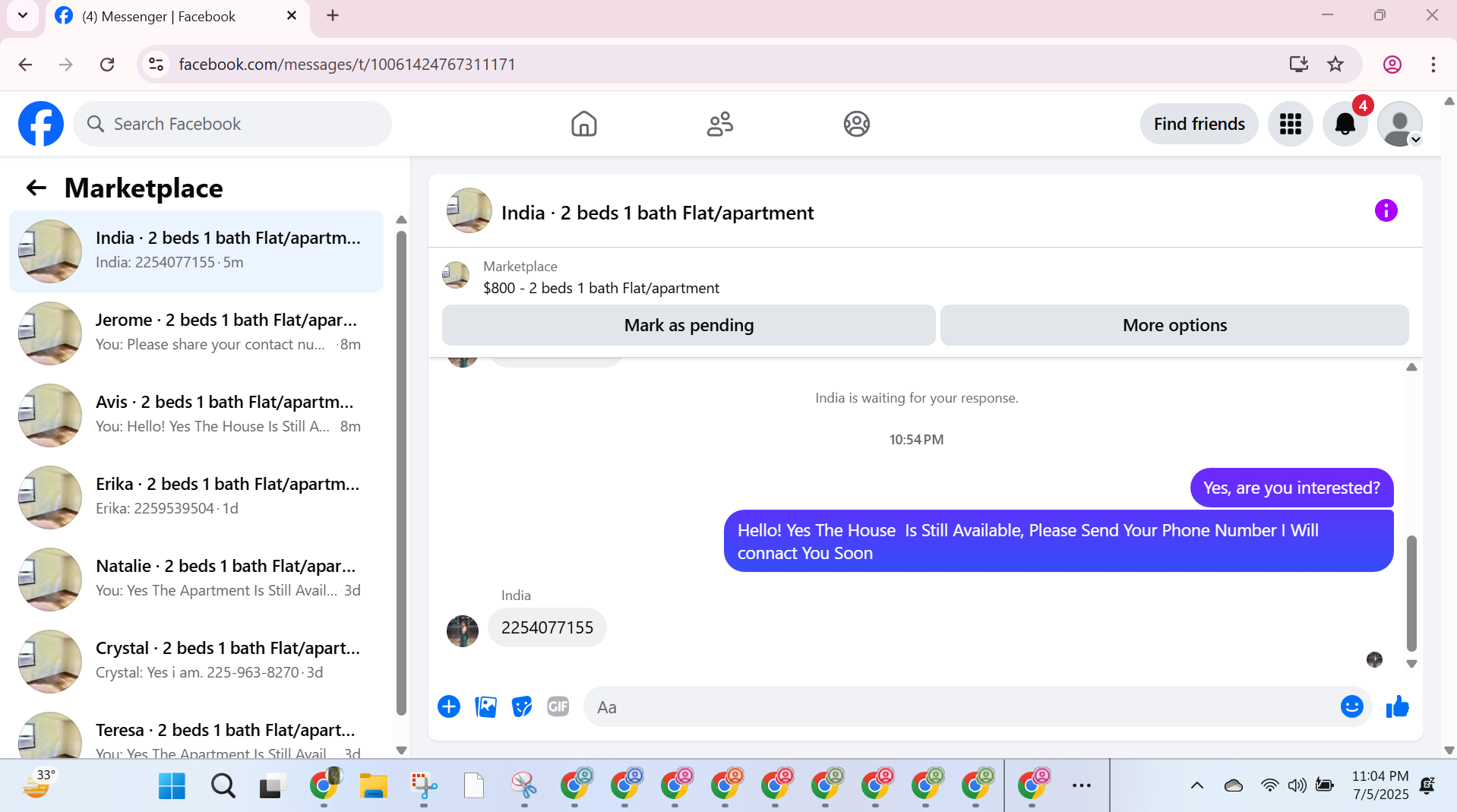Go back in browser history
The width and height of the screenshot is (1457, 812).
pyautogui.click(x=25, y=65)
